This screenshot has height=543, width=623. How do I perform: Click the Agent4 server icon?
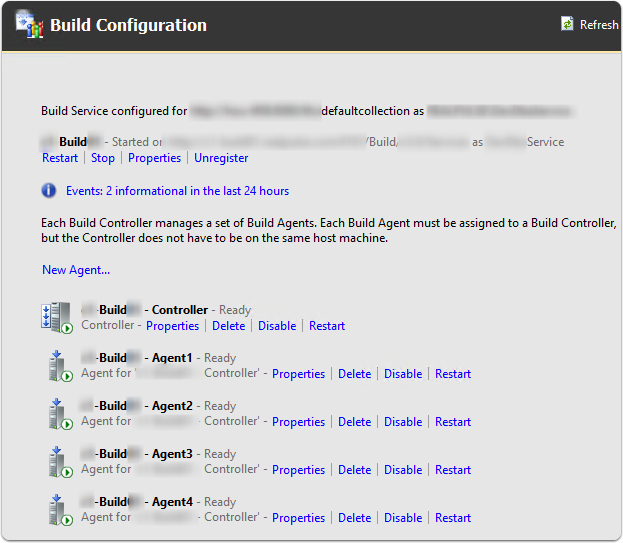tap(61, 510)
